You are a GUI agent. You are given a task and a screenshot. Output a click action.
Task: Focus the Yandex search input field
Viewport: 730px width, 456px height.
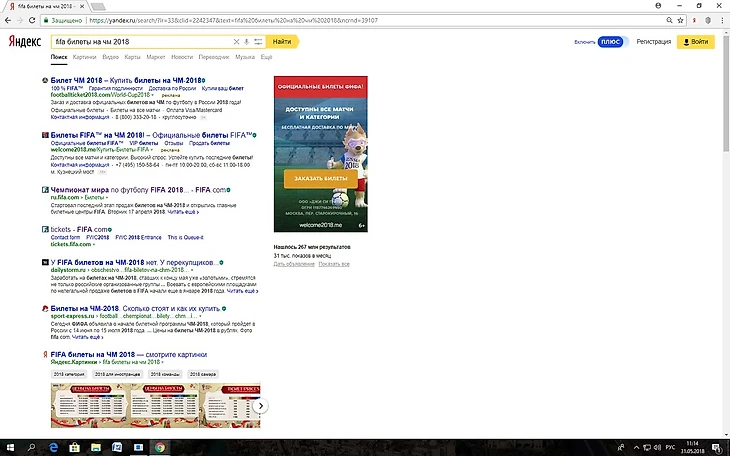(142, 41)
